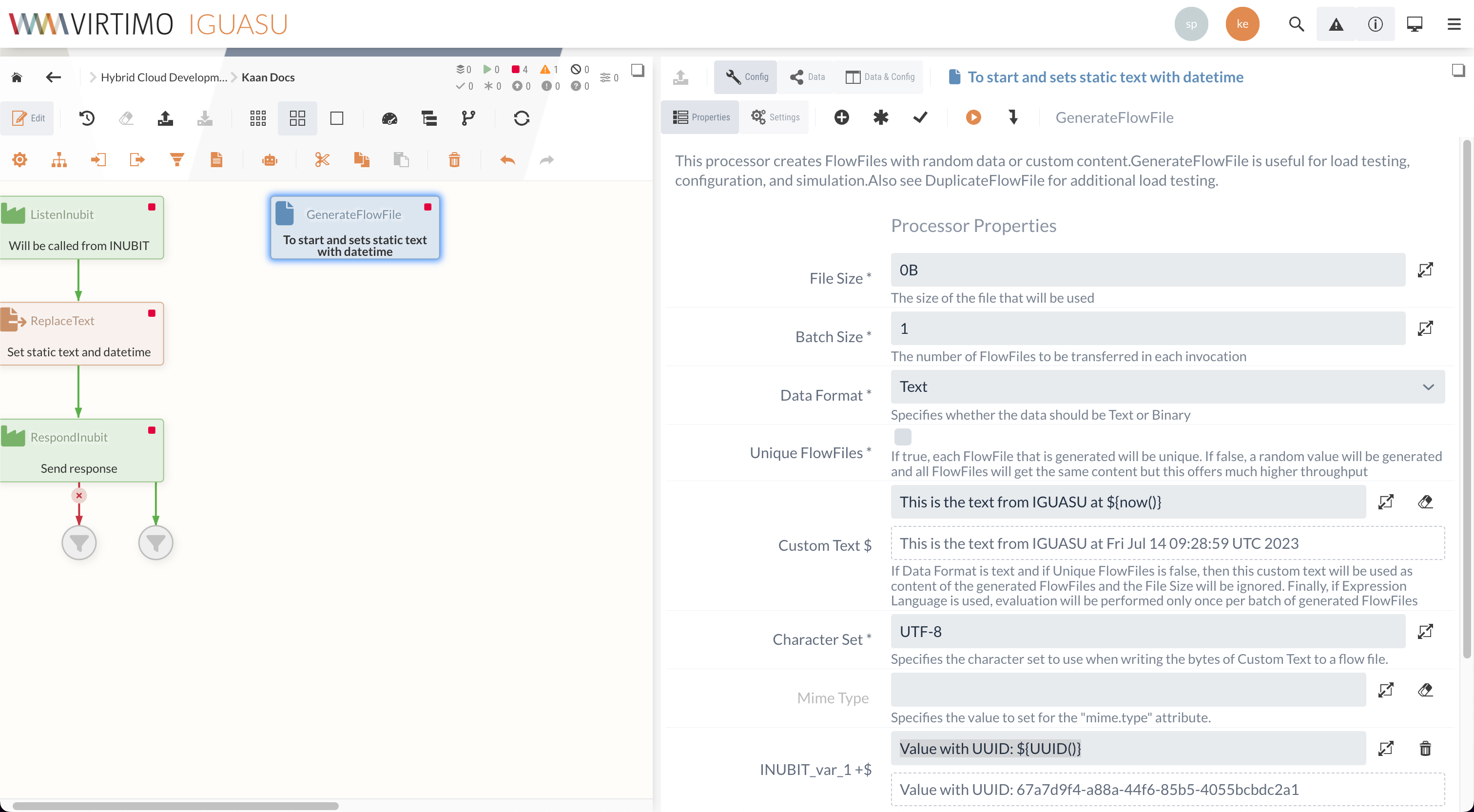Image resolution: width=1474 pixels, height=812 pixels.
Task: Click the orange gear processor icon
Action: [20, 160]
